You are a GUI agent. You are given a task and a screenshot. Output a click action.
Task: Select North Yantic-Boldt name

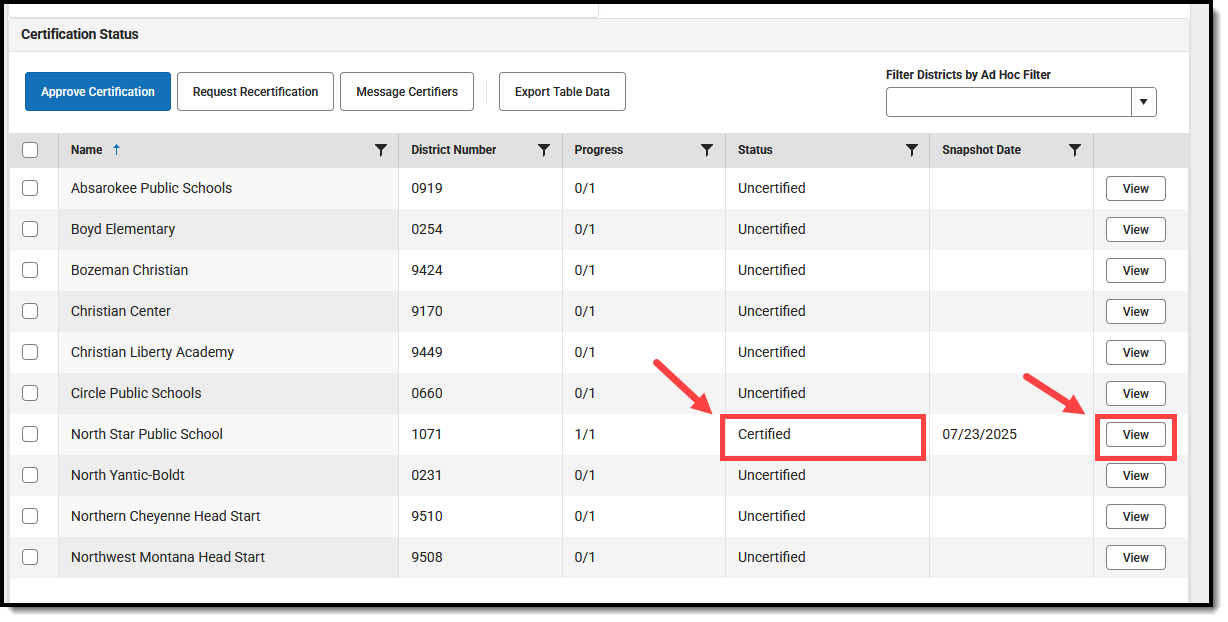tap(128, 475)
